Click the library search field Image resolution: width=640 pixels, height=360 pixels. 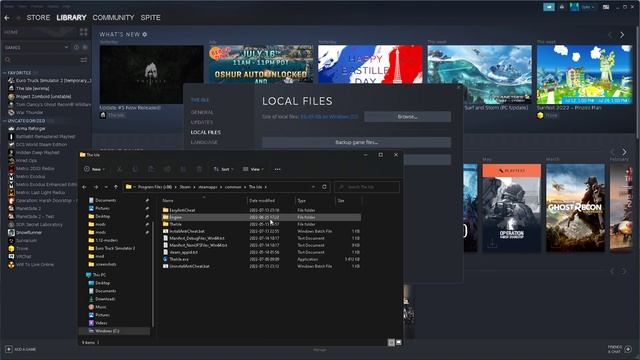pyautogui.click(x=41, y=60)
